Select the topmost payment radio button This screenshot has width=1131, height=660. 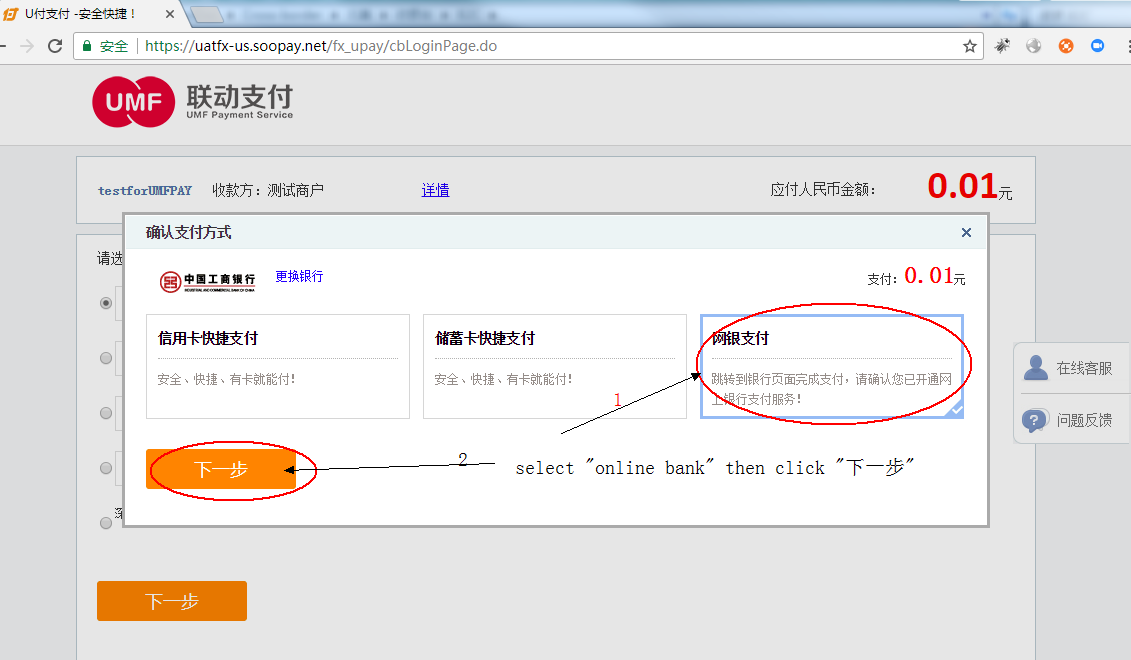pos(106,302)
